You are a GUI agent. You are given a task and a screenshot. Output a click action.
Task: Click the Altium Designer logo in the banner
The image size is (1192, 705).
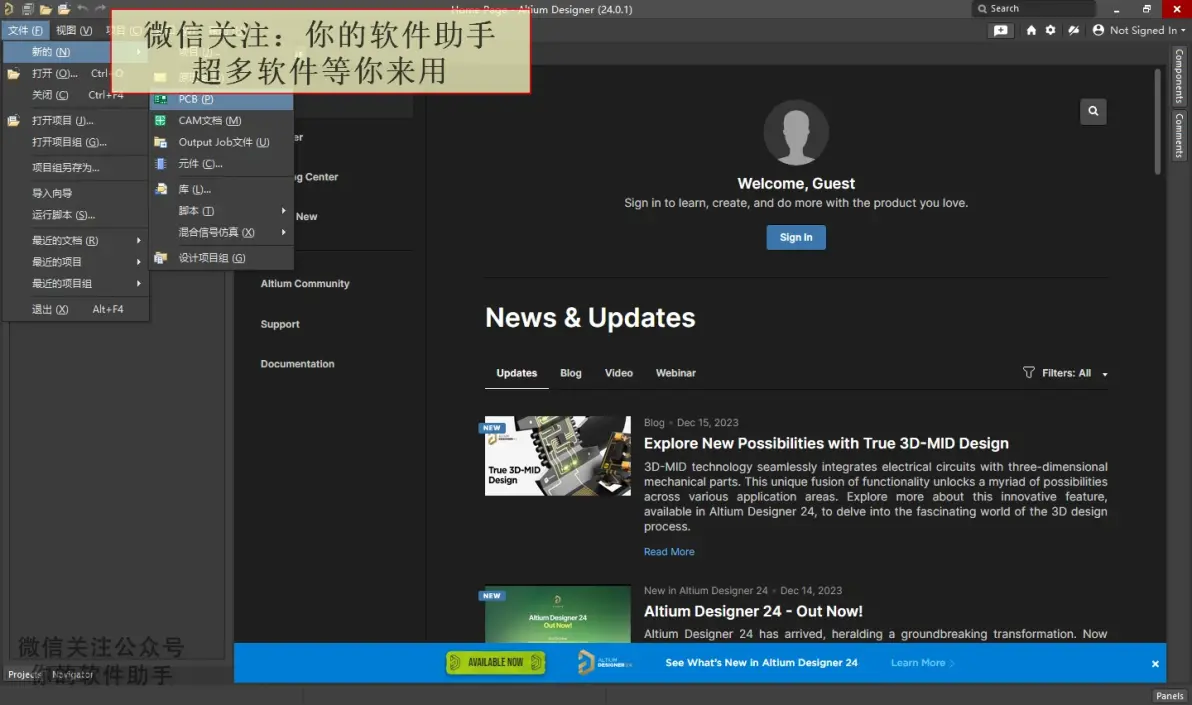(604, 662)
